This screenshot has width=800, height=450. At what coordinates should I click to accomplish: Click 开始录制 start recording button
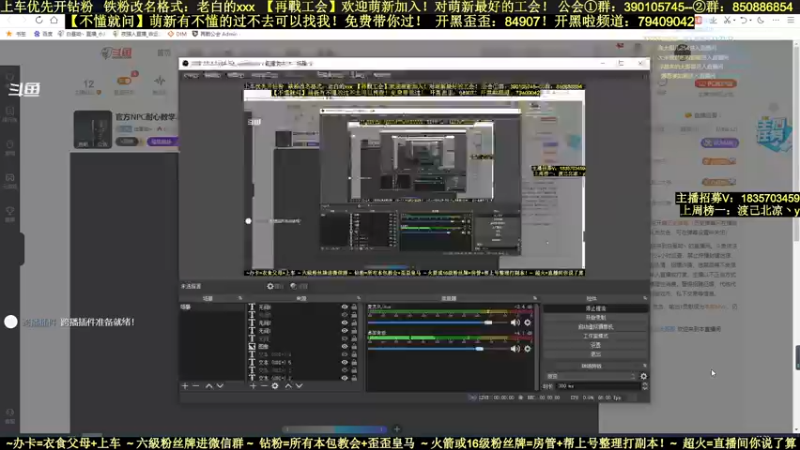pyautogui.click(x=595, y=317)
